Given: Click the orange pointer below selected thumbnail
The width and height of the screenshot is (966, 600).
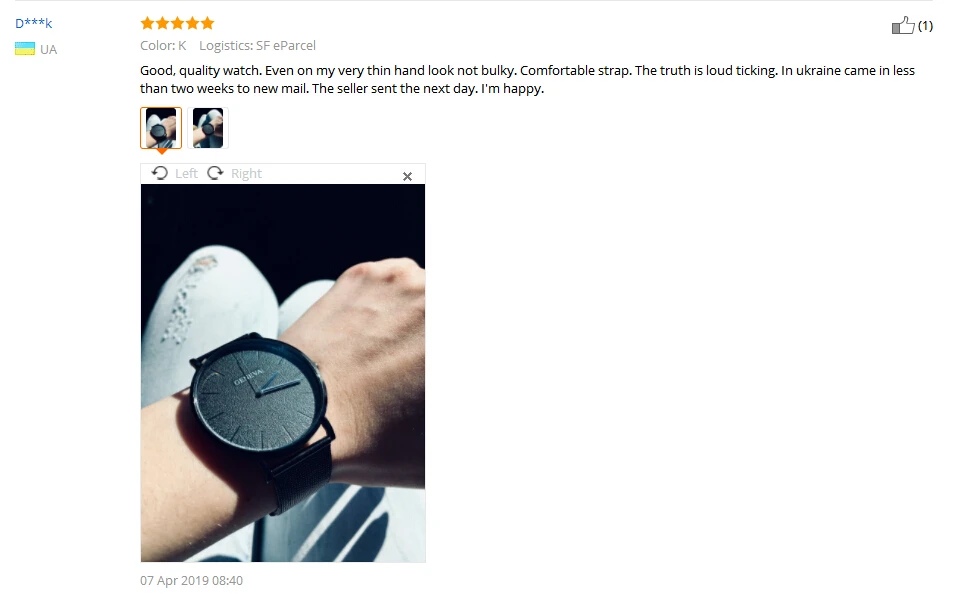Looking at the screenshot, I should (x=161, y=151).
